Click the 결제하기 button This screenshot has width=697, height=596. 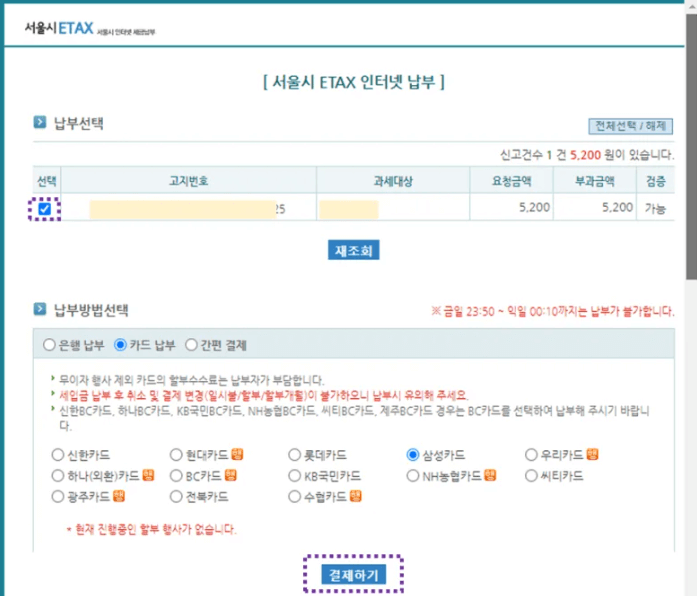(x=353, y=575)
